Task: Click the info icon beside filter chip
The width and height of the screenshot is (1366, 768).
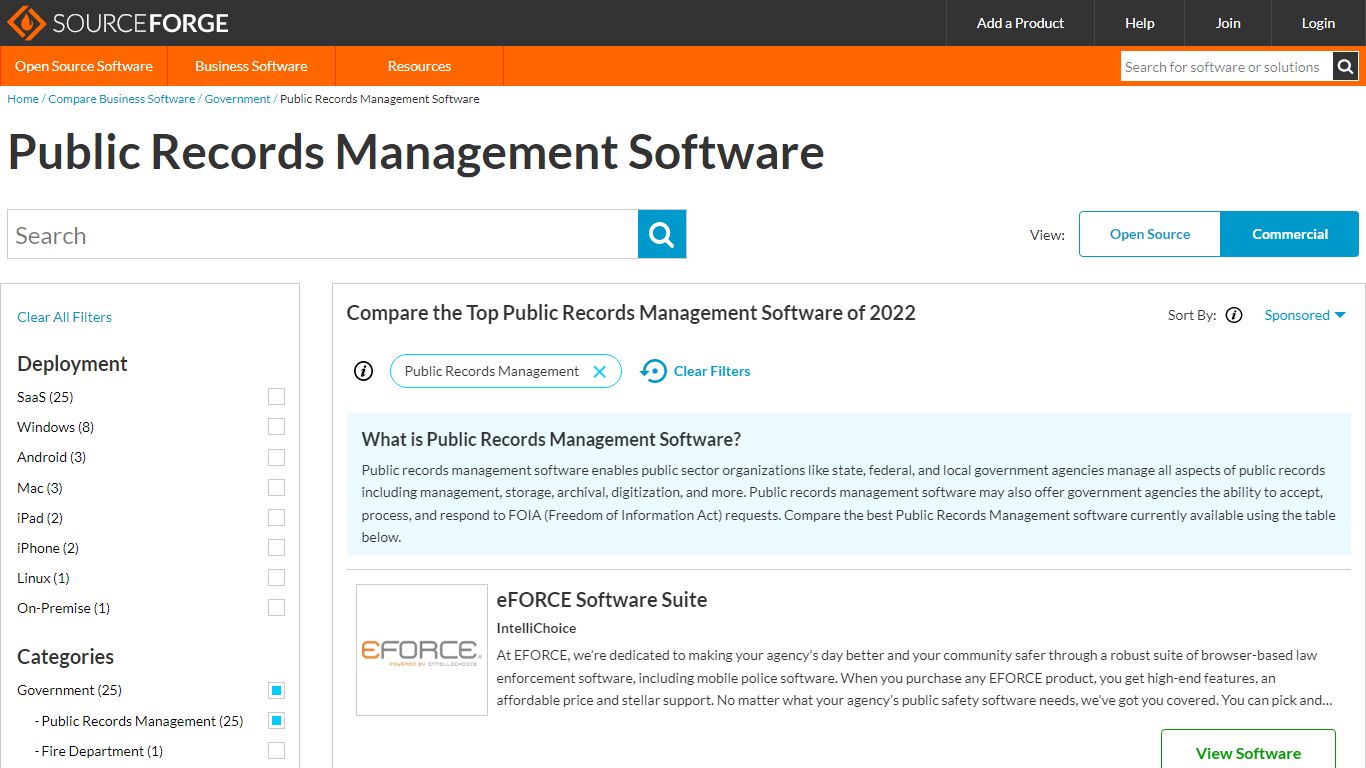Action: click(x=364, y=371)
